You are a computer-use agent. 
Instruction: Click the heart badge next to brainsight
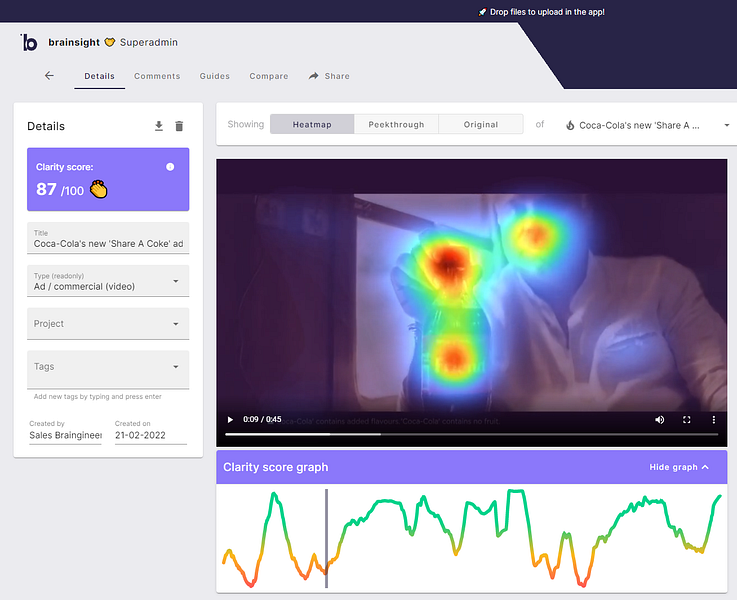pos(110,42)
